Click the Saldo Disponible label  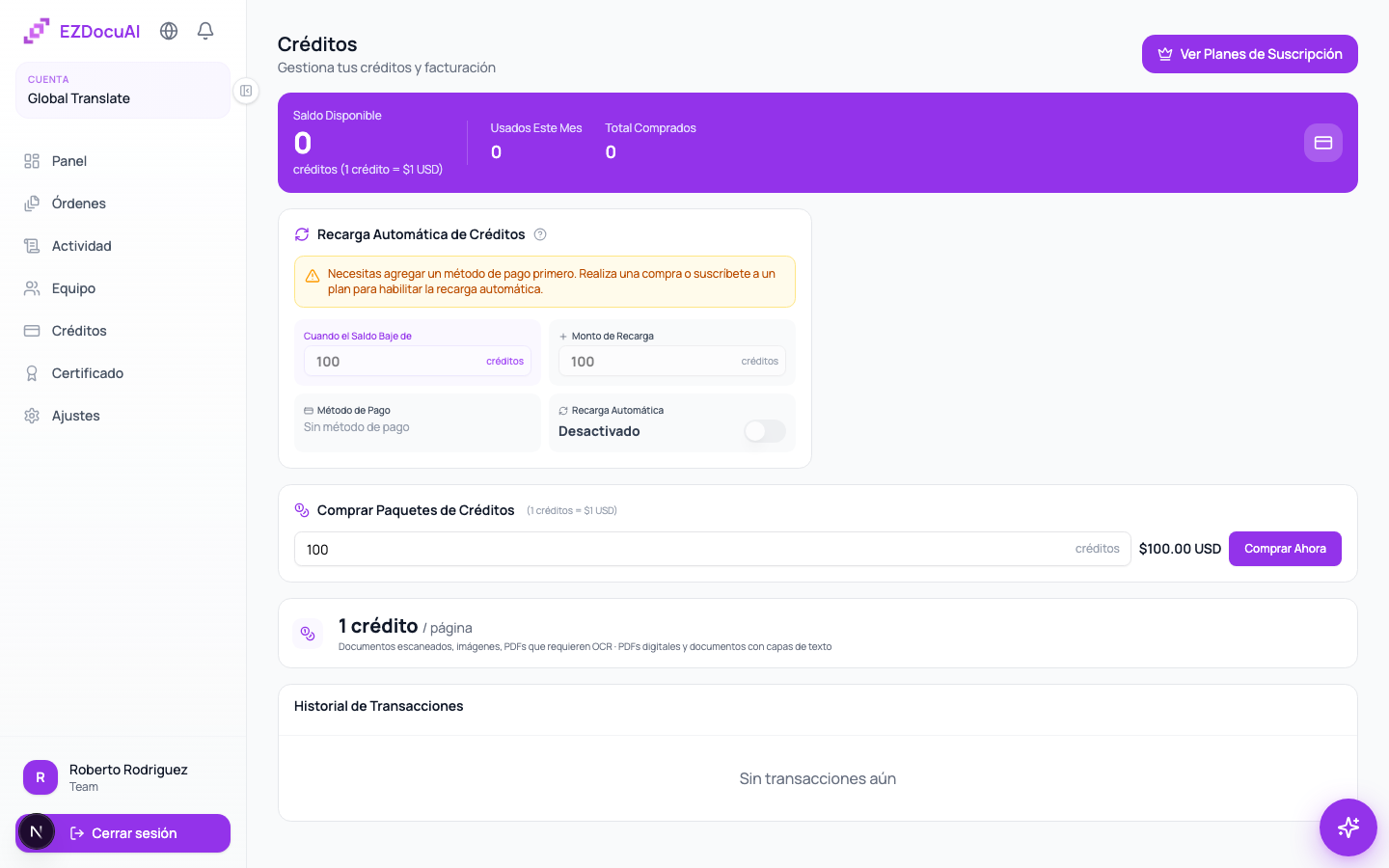point(338,116)
